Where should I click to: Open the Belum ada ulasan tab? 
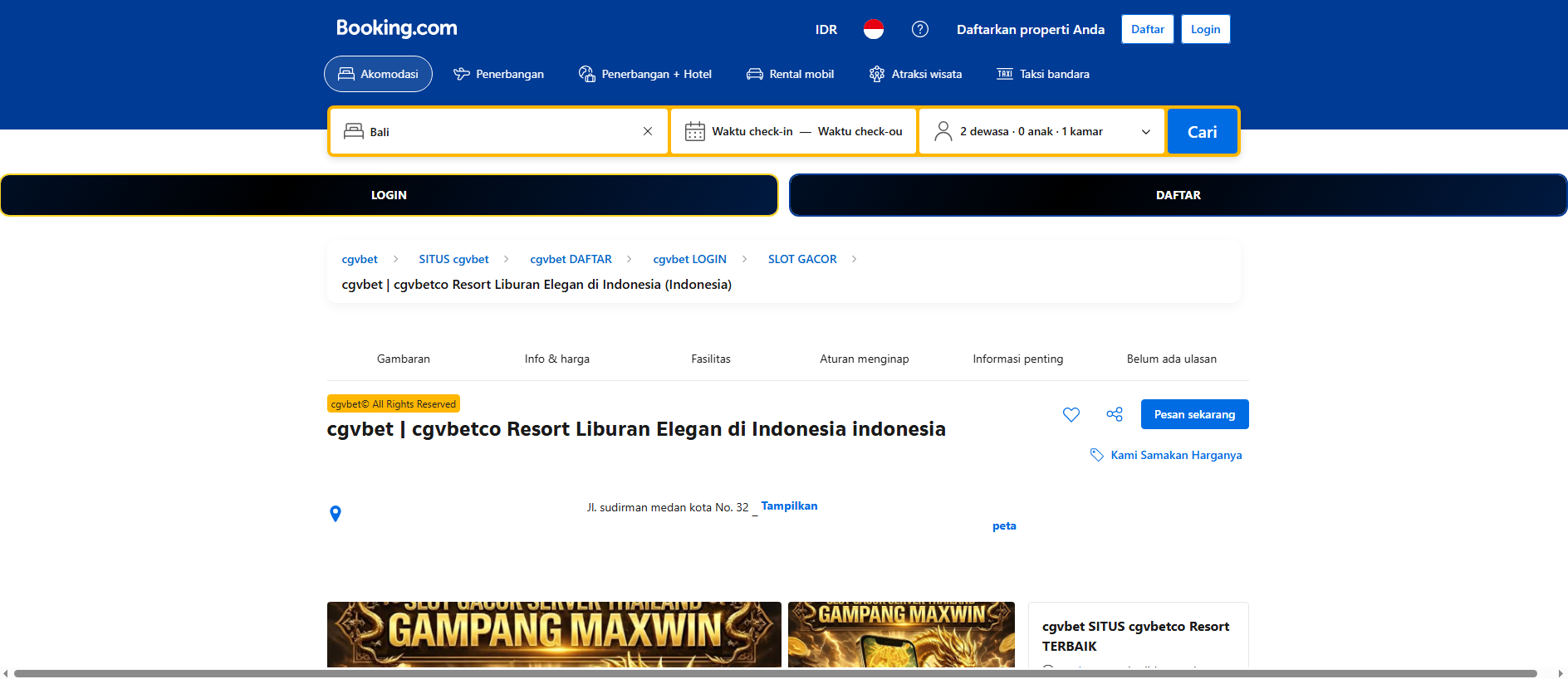point(1172,359)
